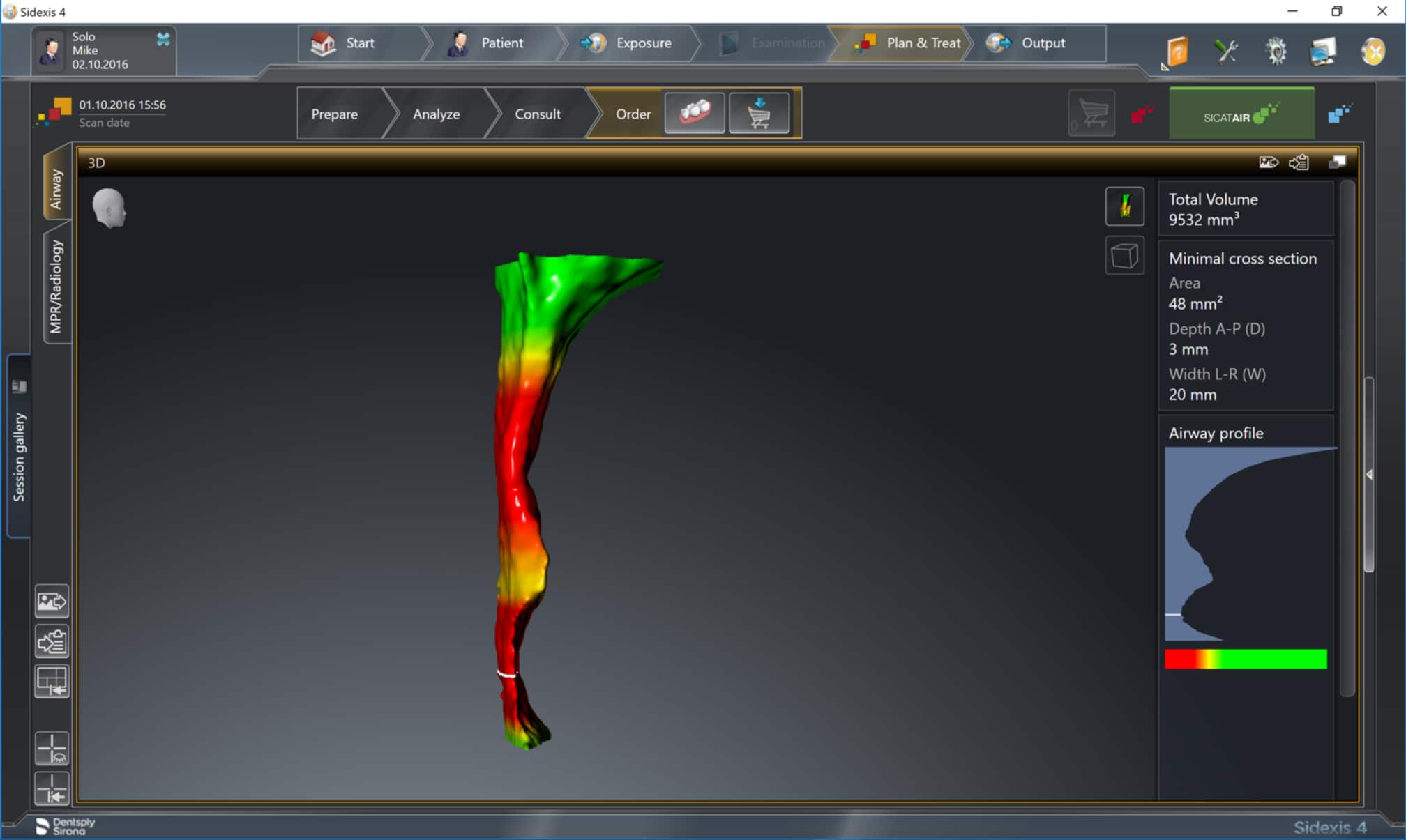Expand the help menu corner arrow
This screenshot has width=1406, height=840.
(x=1164, y=67)
